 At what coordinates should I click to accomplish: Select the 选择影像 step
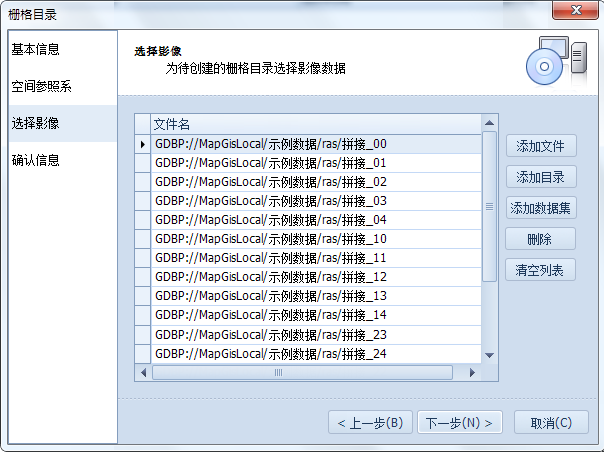(35, 123)
